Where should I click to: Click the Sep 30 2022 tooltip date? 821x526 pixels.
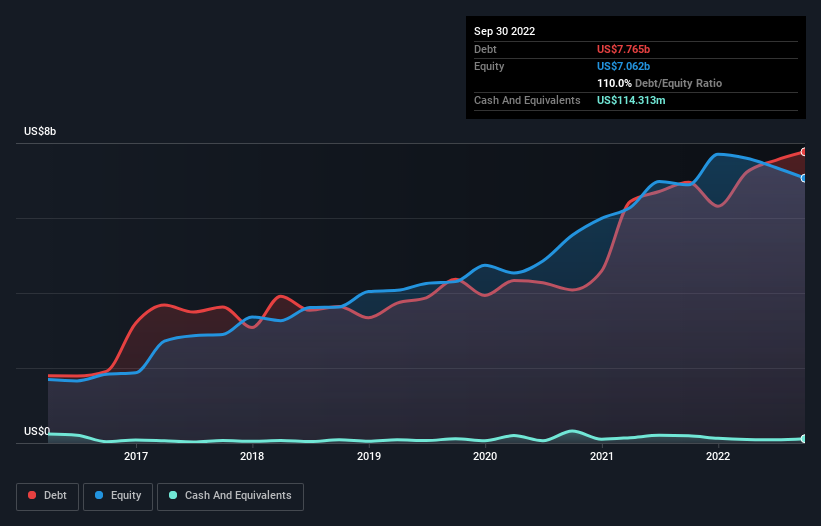tap(504, 31)
